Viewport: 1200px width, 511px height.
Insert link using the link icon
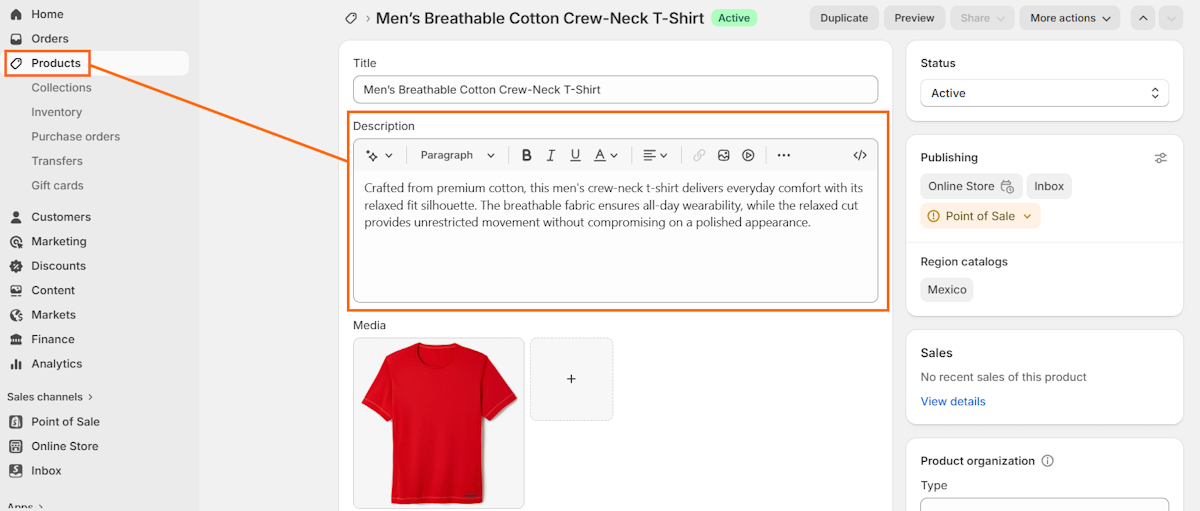(x=699, y=155)
